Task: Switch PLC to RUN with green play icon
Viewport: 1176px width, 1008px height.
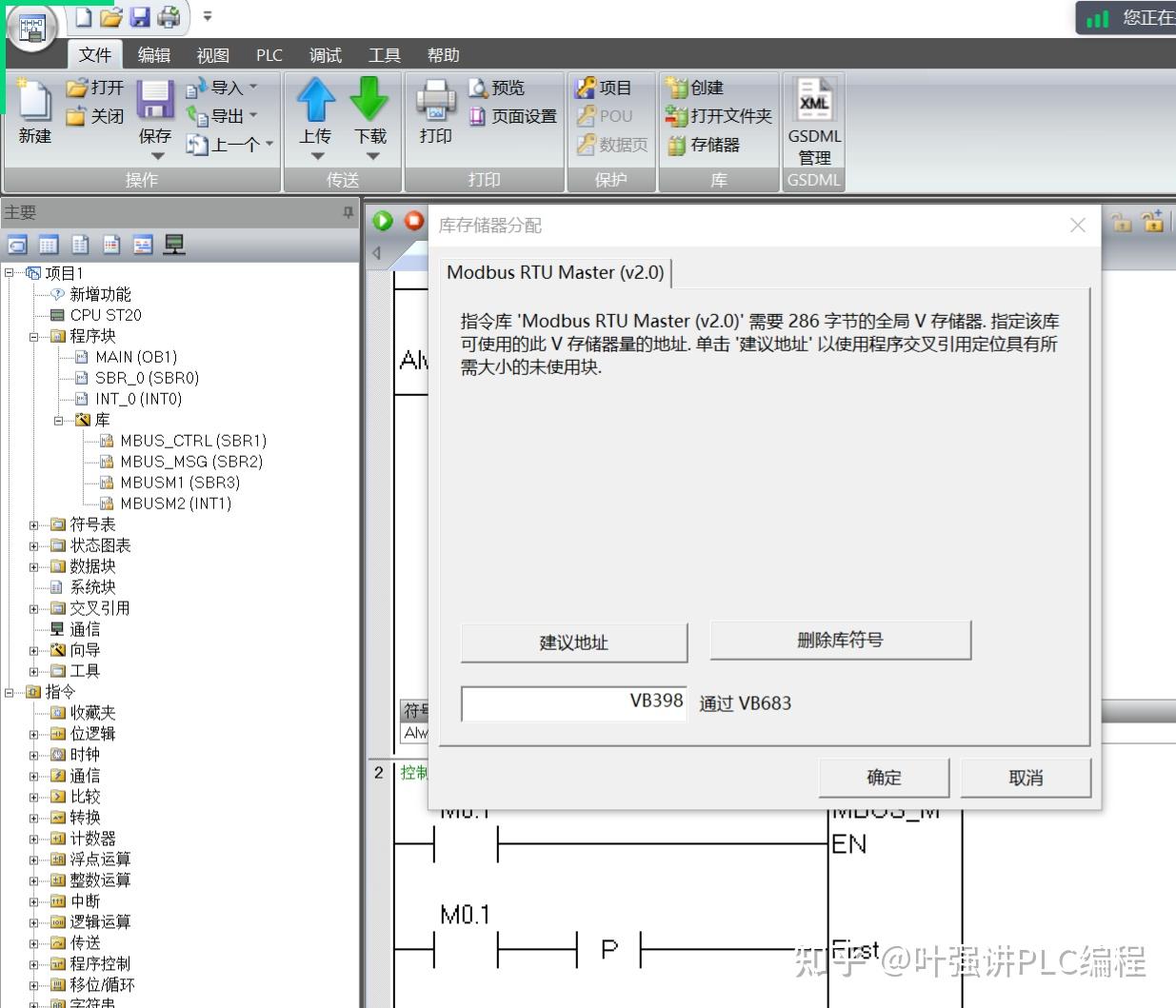Action: point(382,220)
